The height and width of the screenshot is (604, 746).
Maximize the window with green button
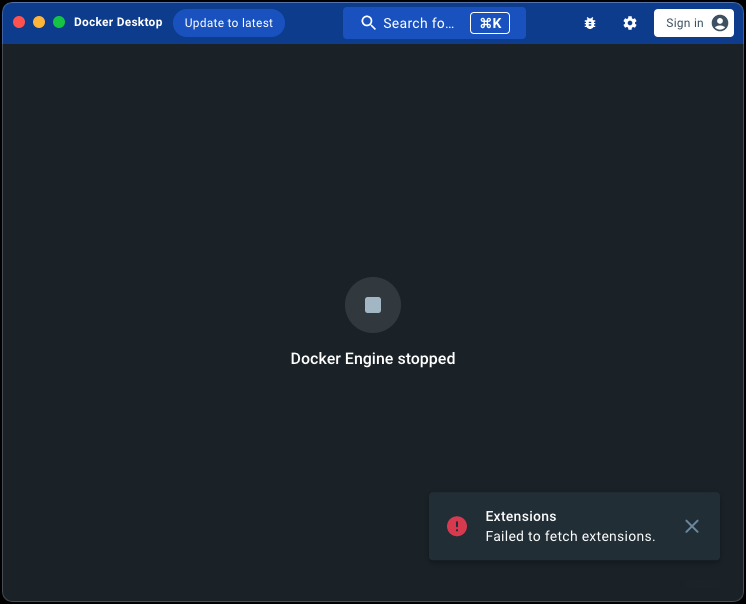coord(59,22)
